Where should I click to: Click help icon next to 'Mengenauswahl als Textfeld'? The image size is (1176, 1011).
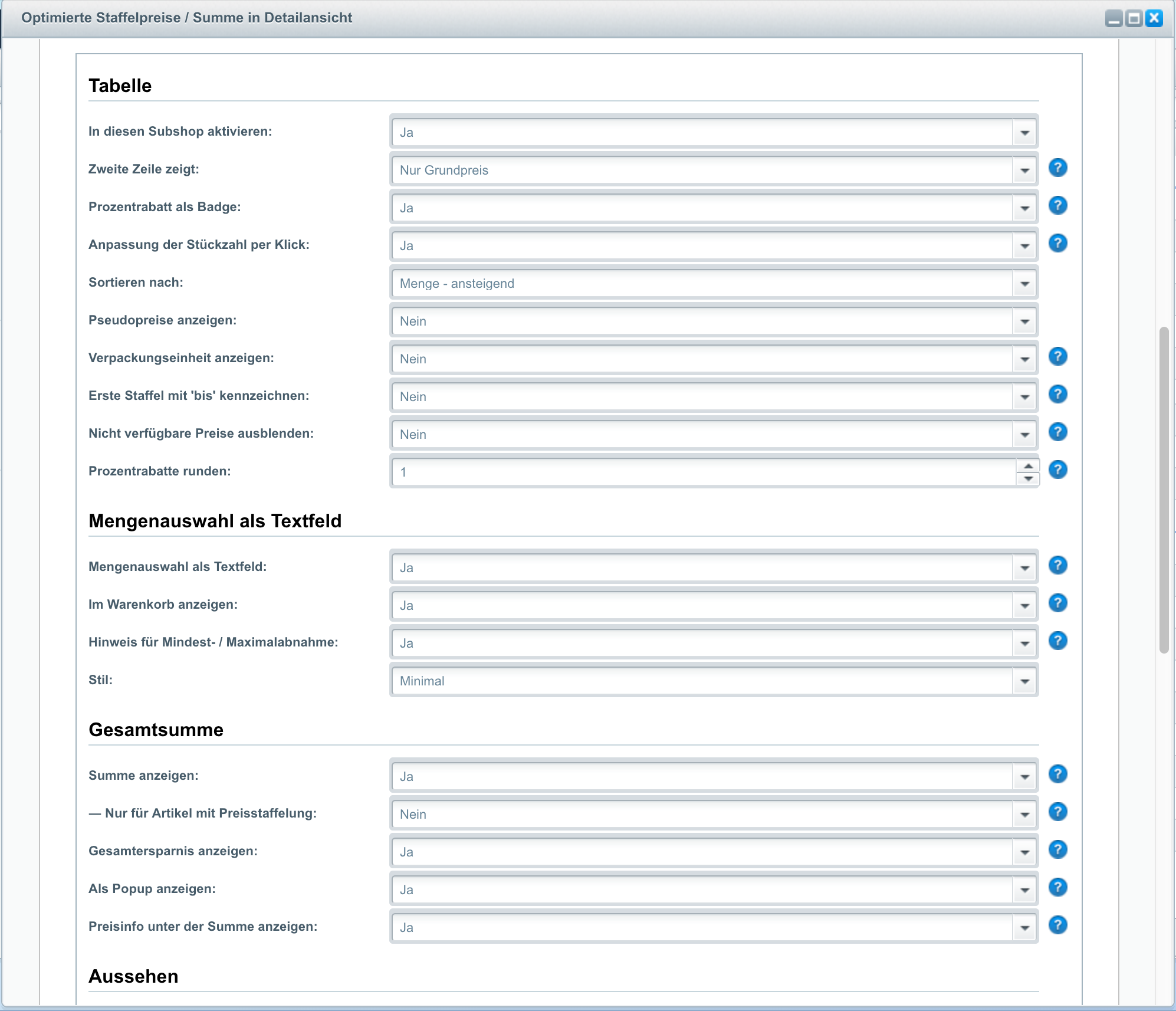point(1058,566)
